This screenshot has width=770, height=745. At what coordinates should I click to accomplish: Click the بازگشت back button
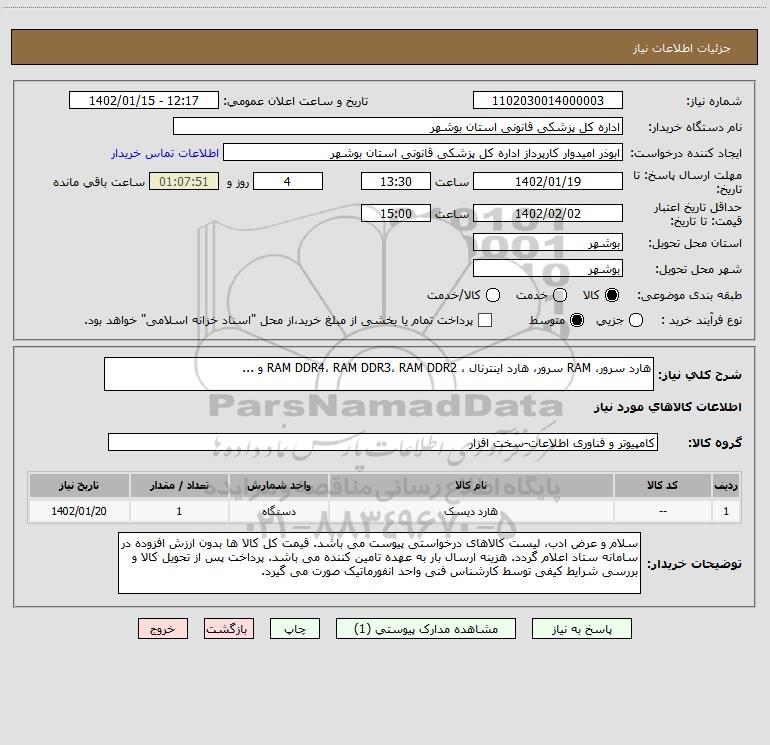click(229, 629)
